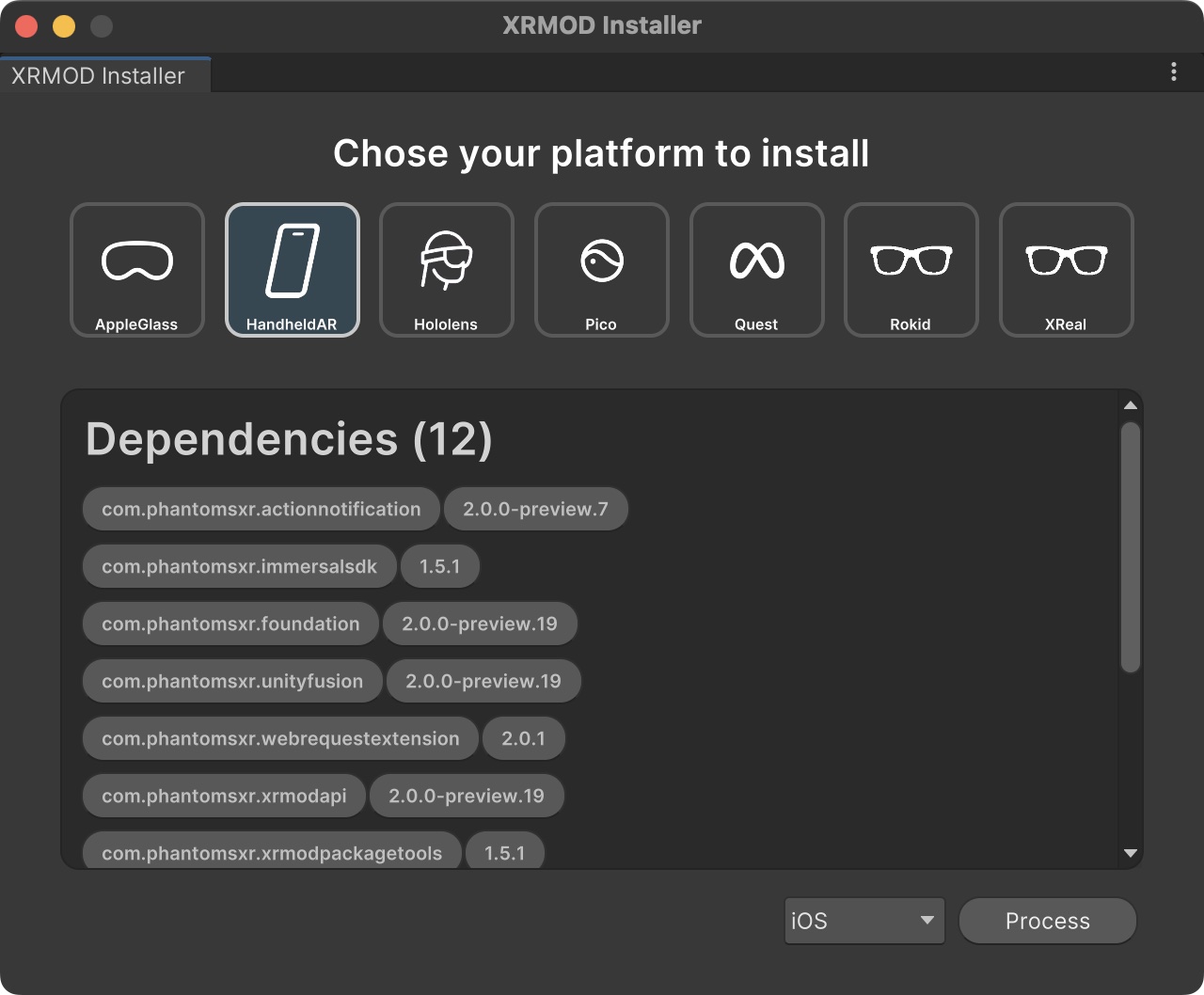Open the iOS build target dropdown

(864, 921)
